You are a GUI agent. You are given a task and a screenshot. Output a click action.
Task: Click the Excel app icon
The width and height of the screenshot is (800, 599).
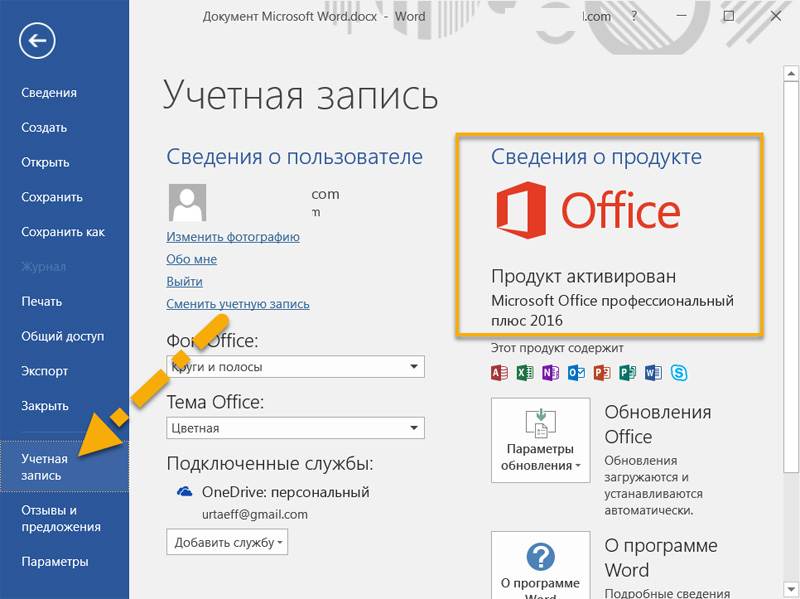[x=525, y=374]
